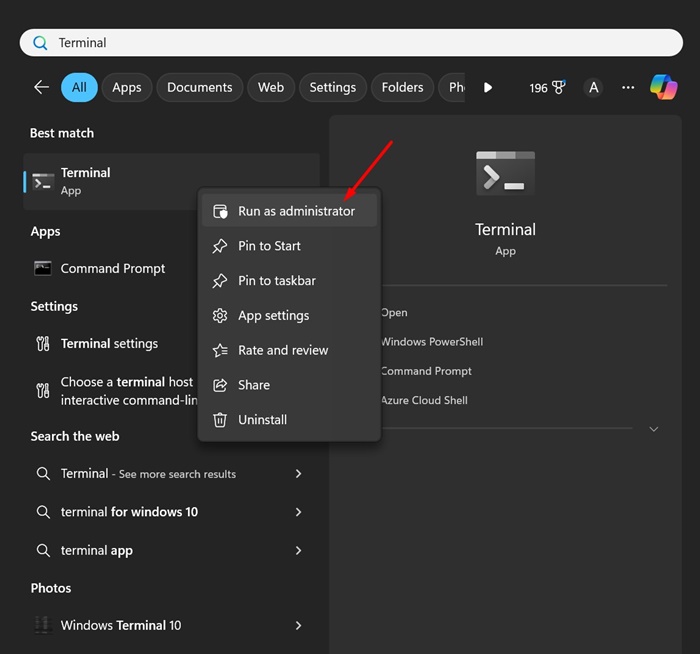The width and height of the screenshot is (700, 654).
Task: Switch to the Apps filter tab
Action: pos(126,87)
